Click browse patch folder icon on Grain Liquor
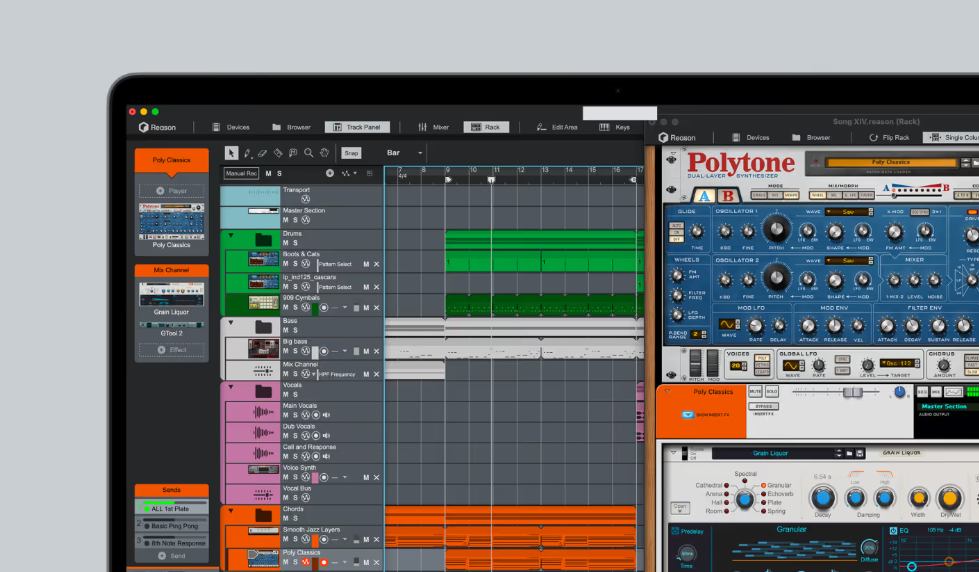The image size is (979, 572). (849, 453)
